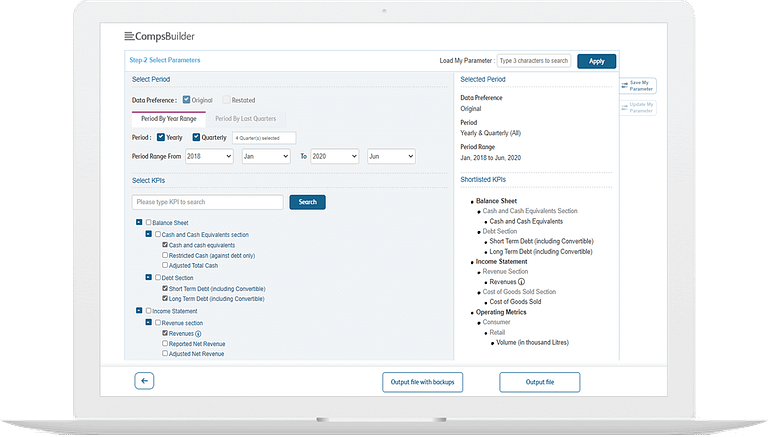Click the Revenues info icon in Shortlisted KPIs

(522, 282)
